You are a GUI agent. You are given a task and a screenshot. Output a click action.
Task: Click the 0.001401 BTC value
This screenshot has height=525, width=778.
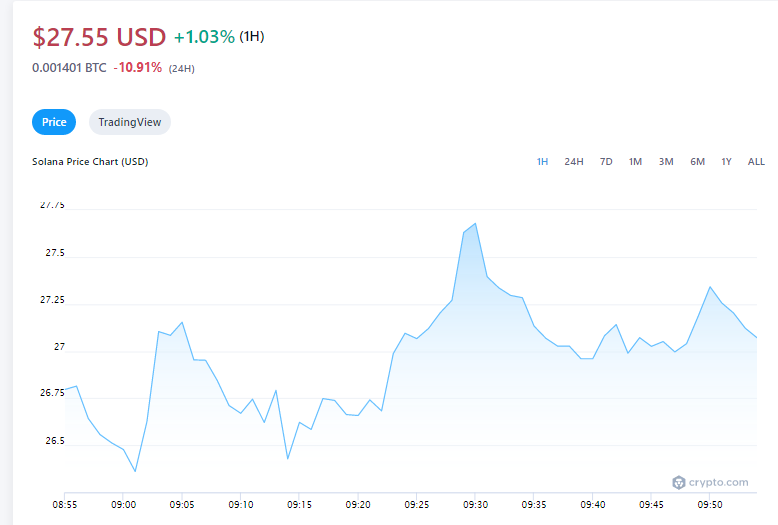coord(69,67)
